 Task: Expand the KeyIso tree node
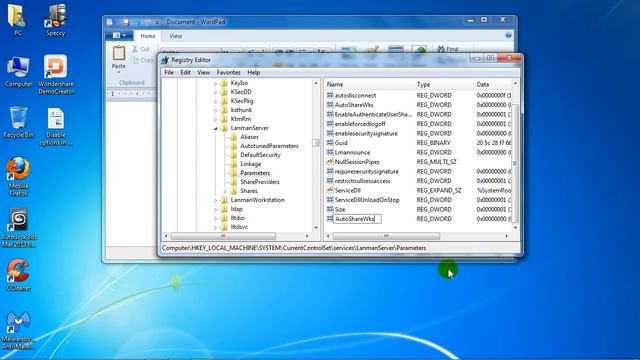pyautogui.click(x=216, y=83)
